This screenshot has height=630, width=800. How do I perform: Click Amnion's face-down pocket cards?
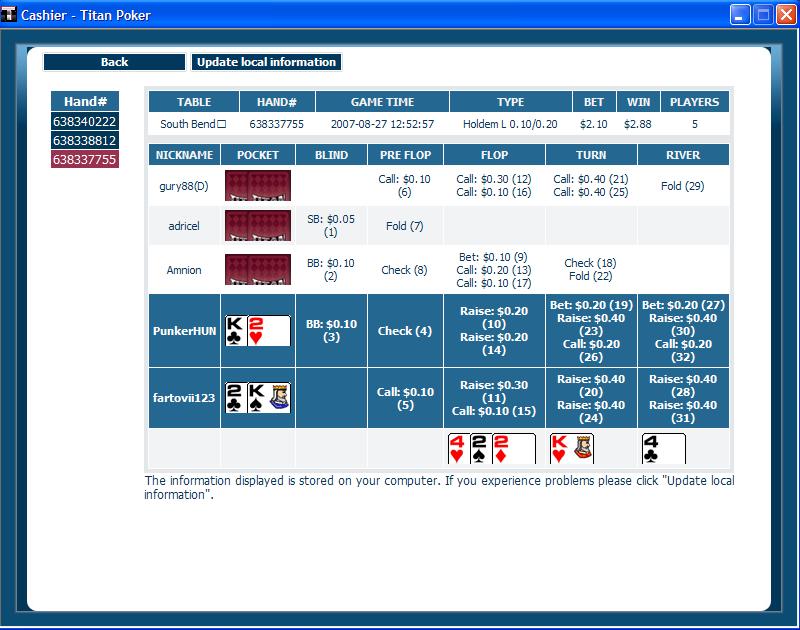point(258,270)
